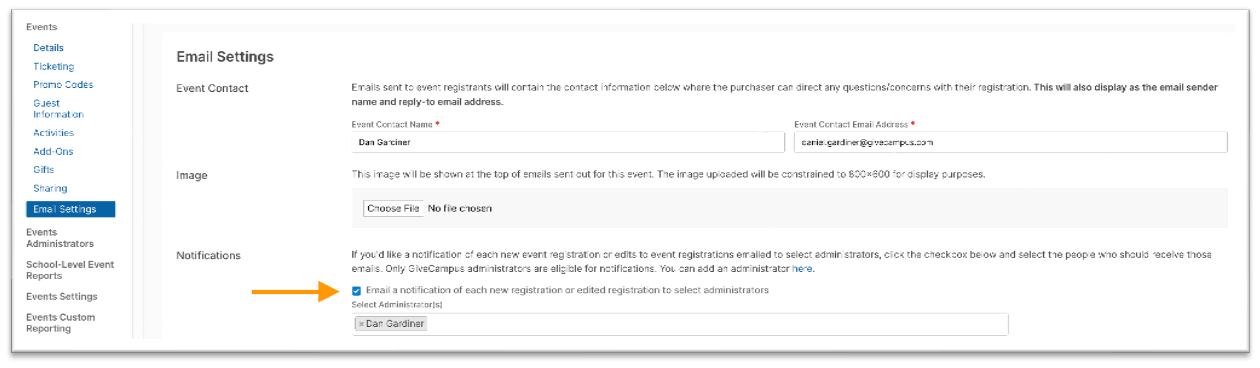Remove Dan Gardiner tag via x icon

tap(361, 324)
